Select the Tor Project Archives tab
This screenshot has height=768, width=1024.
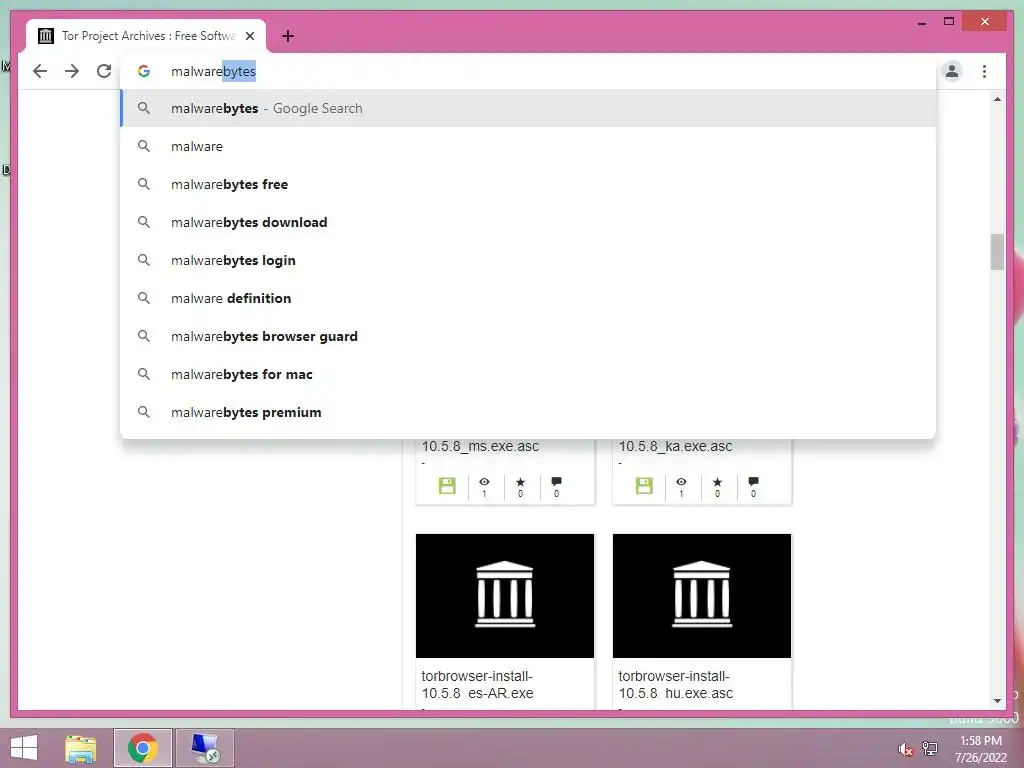tap(146, 36)
